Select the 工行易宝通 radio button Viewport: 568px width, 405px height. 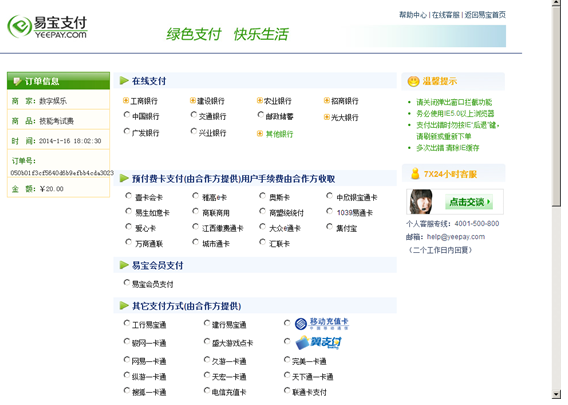[126, 323]
